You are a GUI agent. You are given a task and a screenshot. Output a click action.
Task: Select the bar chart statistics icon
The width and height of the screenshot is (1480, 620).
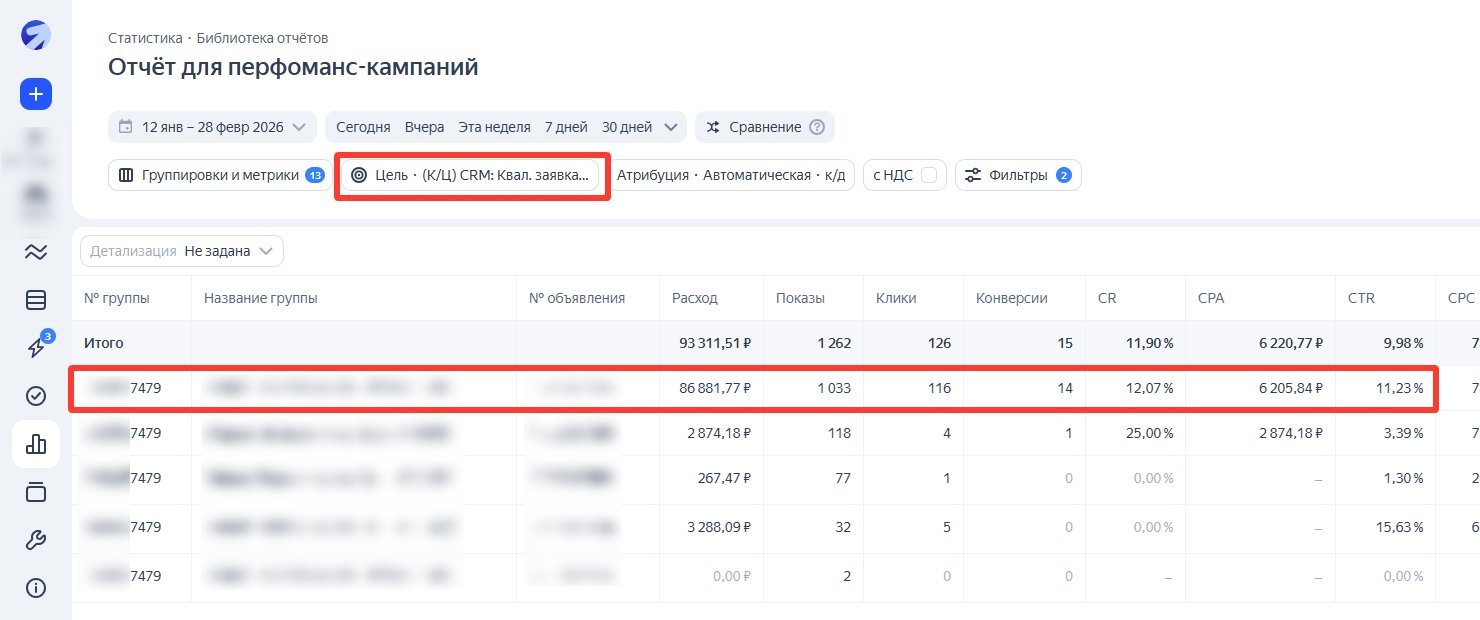pyautogui.click(x=36, y=445)
